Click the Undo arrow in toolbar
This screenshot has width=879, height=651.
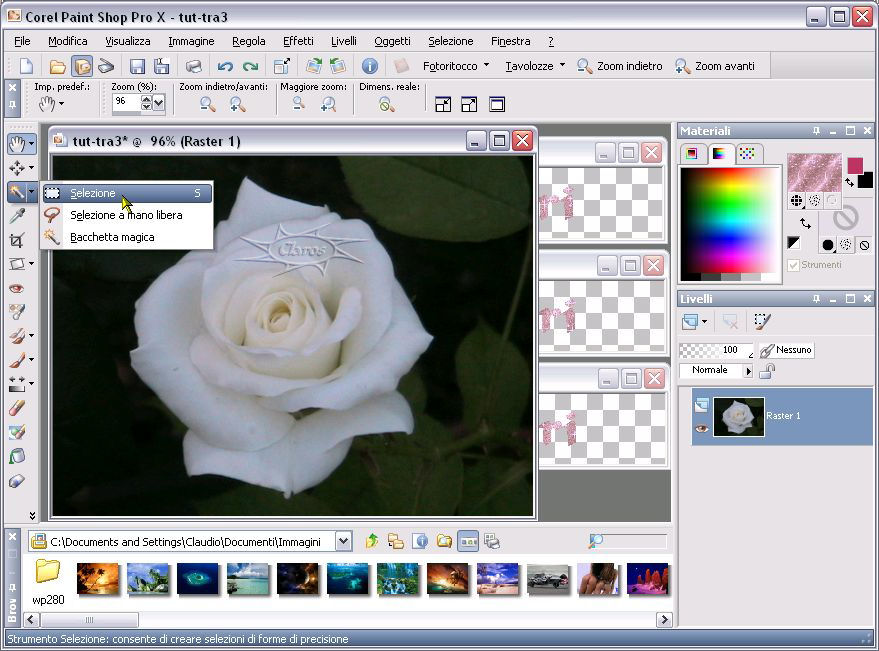[225, 66]
